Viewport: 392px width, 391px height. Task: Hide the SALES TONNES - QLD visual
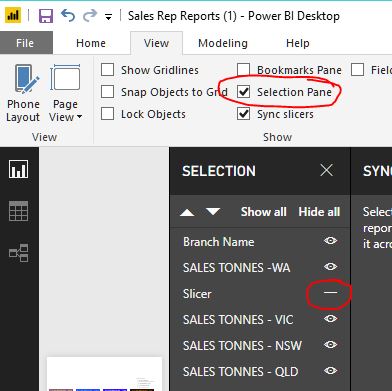point(330,371)
